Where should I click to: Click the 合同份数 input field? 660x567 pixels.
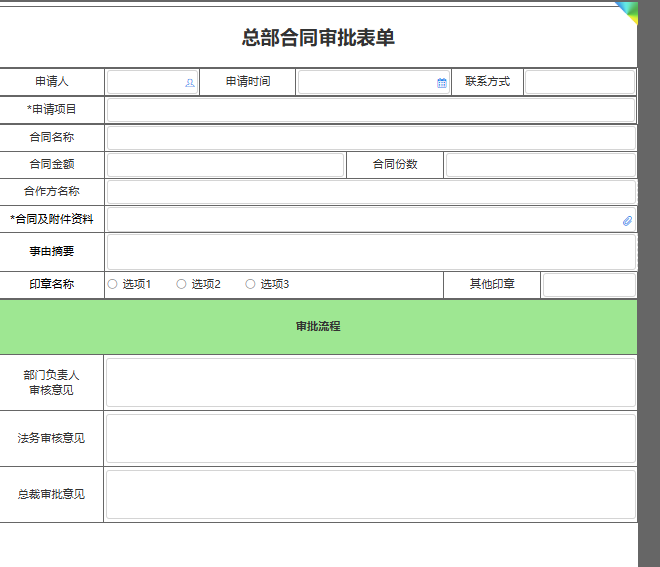coord(540,165)
